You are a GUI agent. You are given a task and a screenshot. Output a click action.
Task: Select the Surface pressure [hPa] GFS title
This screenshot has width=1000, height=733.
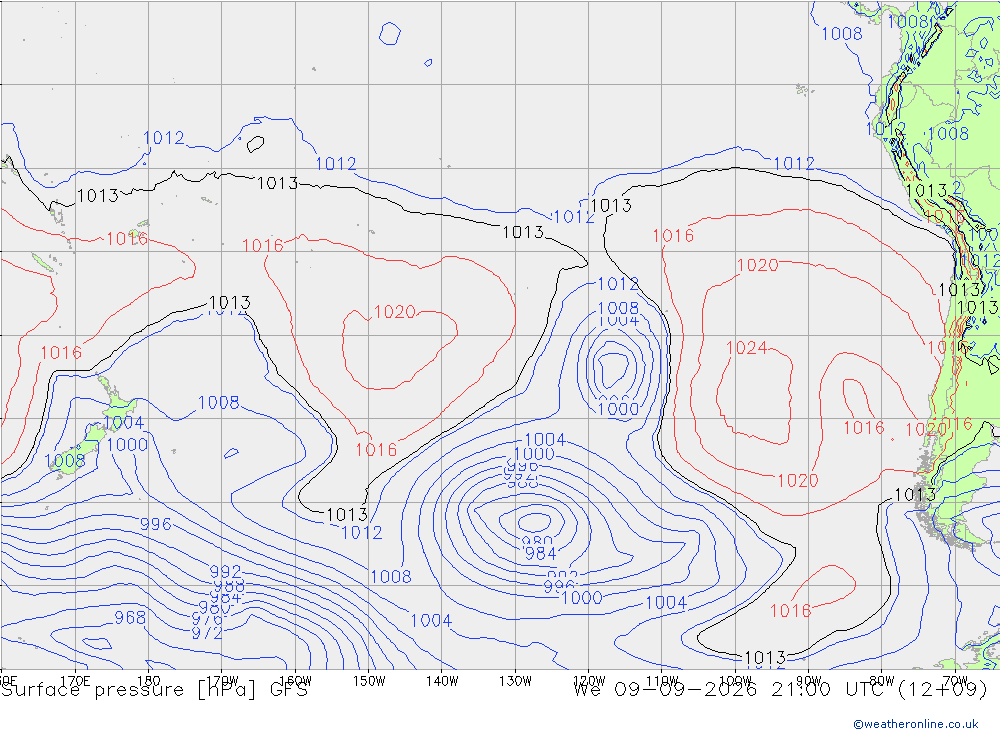[154, 690]
